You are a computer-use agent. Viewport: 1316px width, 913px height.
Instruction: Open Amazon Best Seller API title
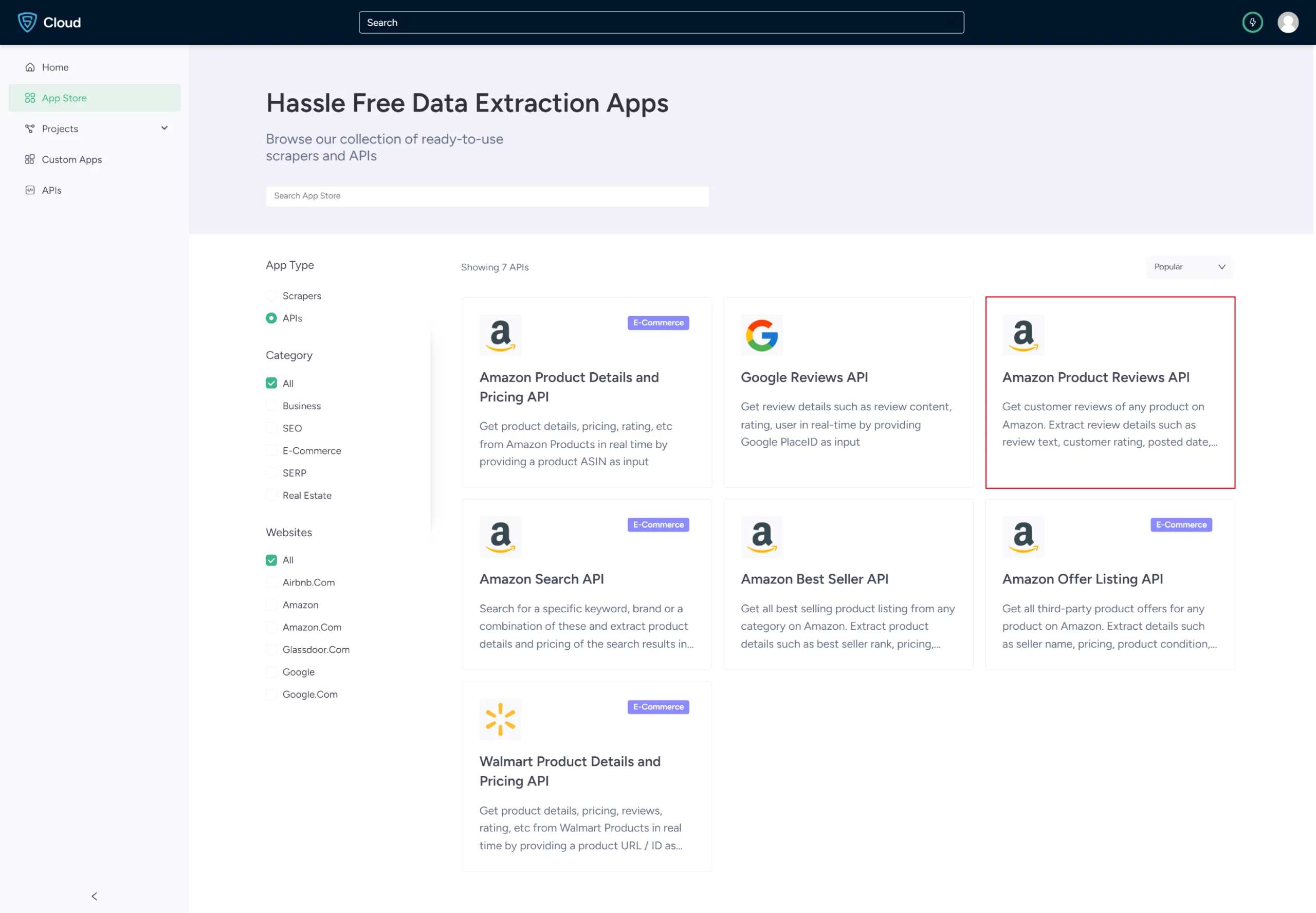click(x=814, y=579)
